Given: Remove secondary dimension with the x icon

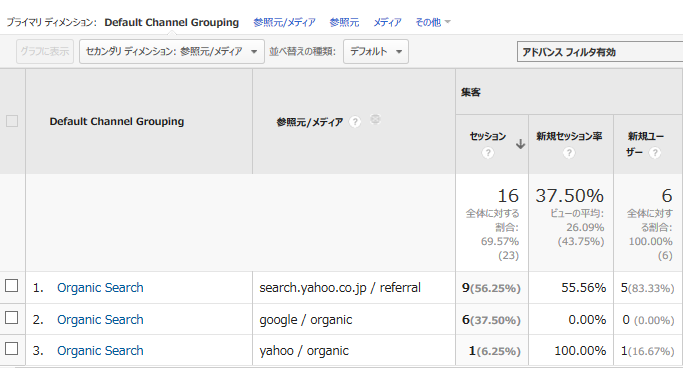Looking at the screenshot, I should point(375,119).
